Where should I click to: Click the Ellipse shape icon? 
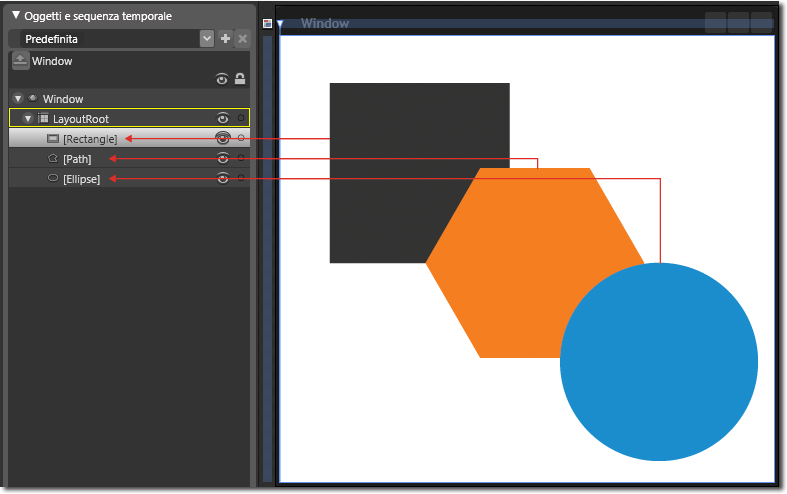pyautogui.click(x=53, y=178)
